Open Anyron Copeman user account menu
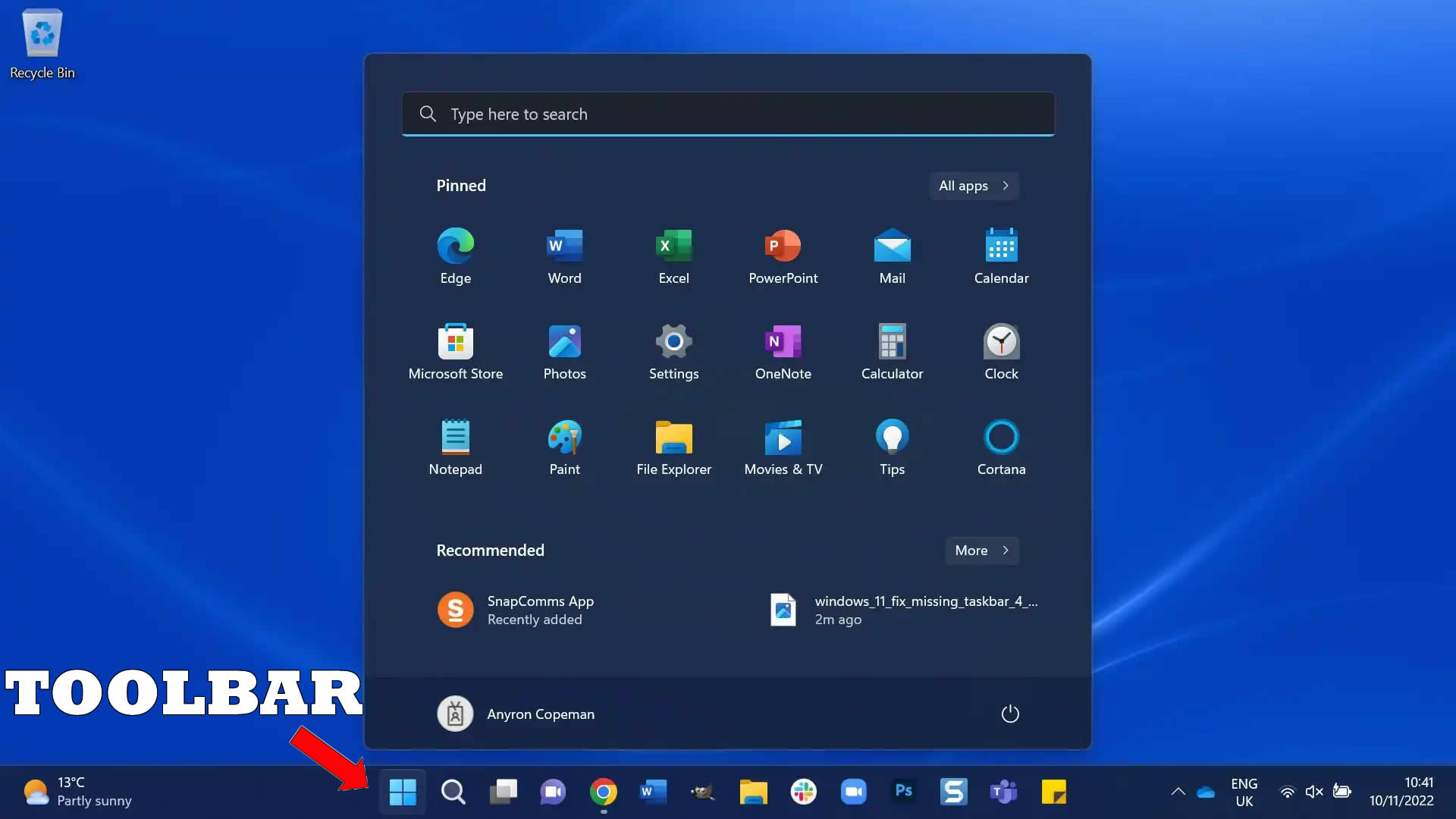This screenshot has width=1456, height=819. pos(516,714)
